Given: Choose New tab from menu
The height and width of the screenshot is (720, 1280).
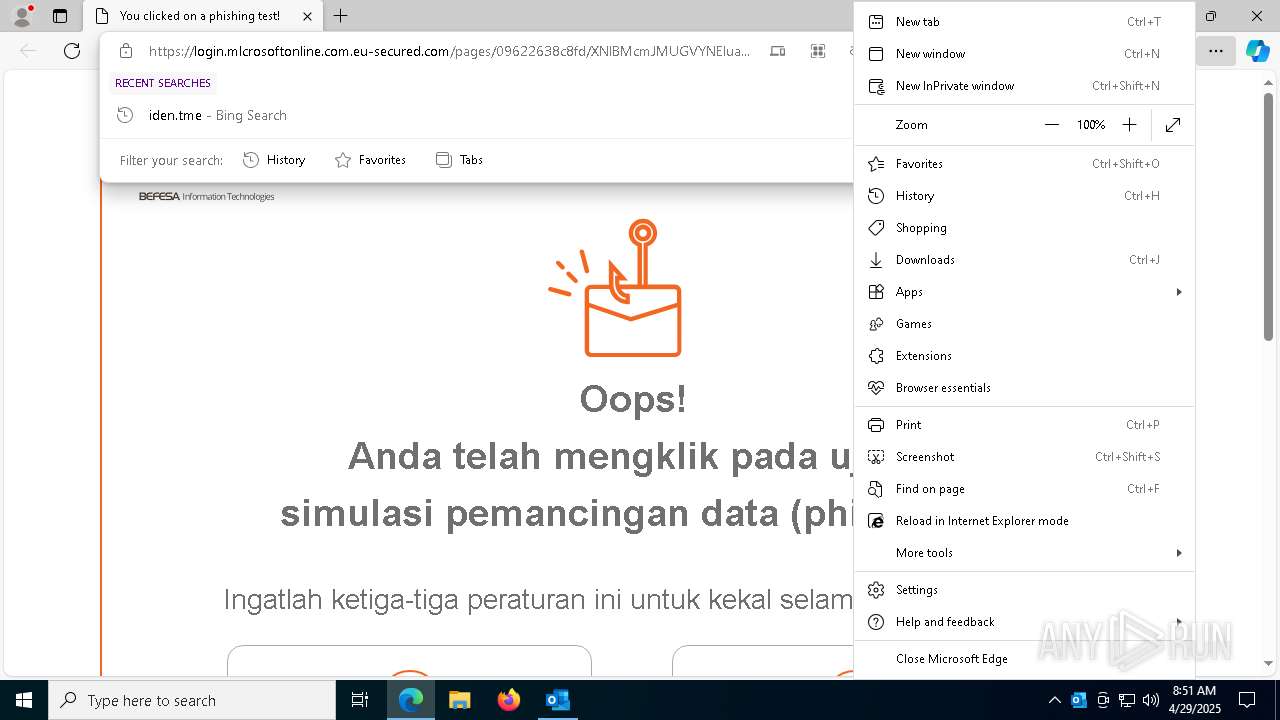Looking at the screenshot, I should (x=1024, y=22).
